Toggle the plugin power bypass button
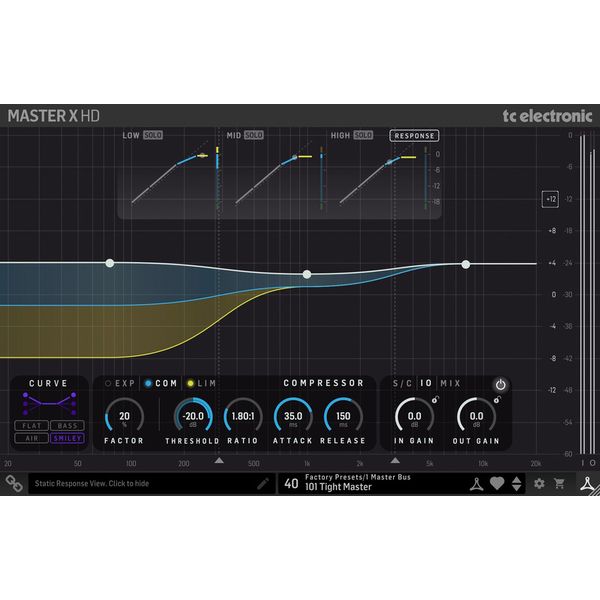 pos(501,385)
